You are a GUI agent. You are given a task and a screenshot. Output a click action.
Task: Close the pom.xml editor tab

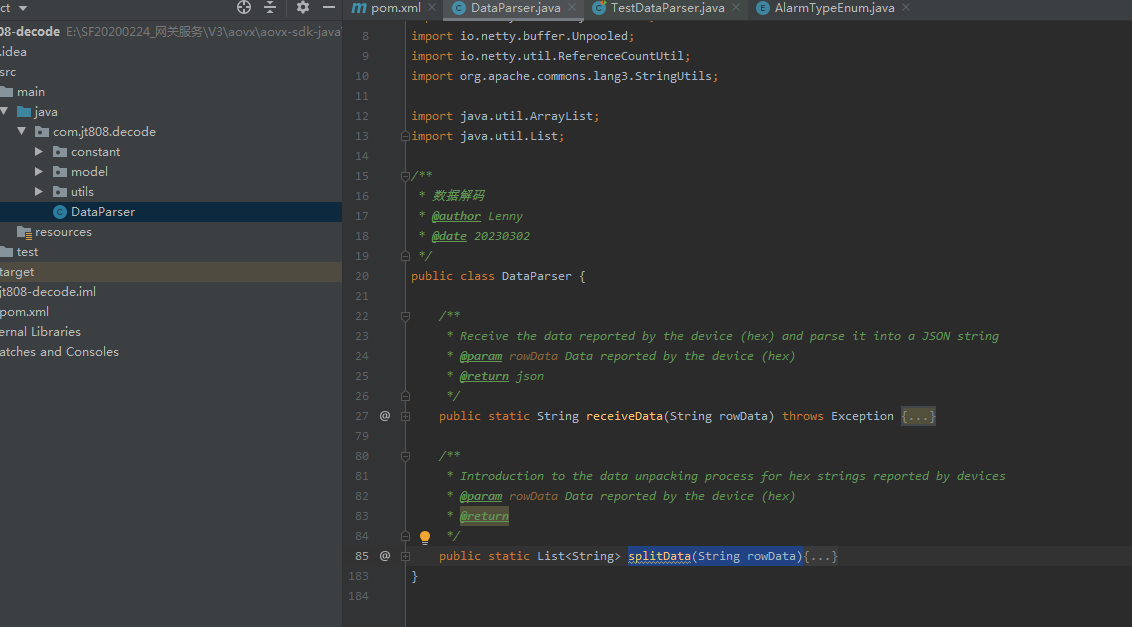click(x=433, y=8)
